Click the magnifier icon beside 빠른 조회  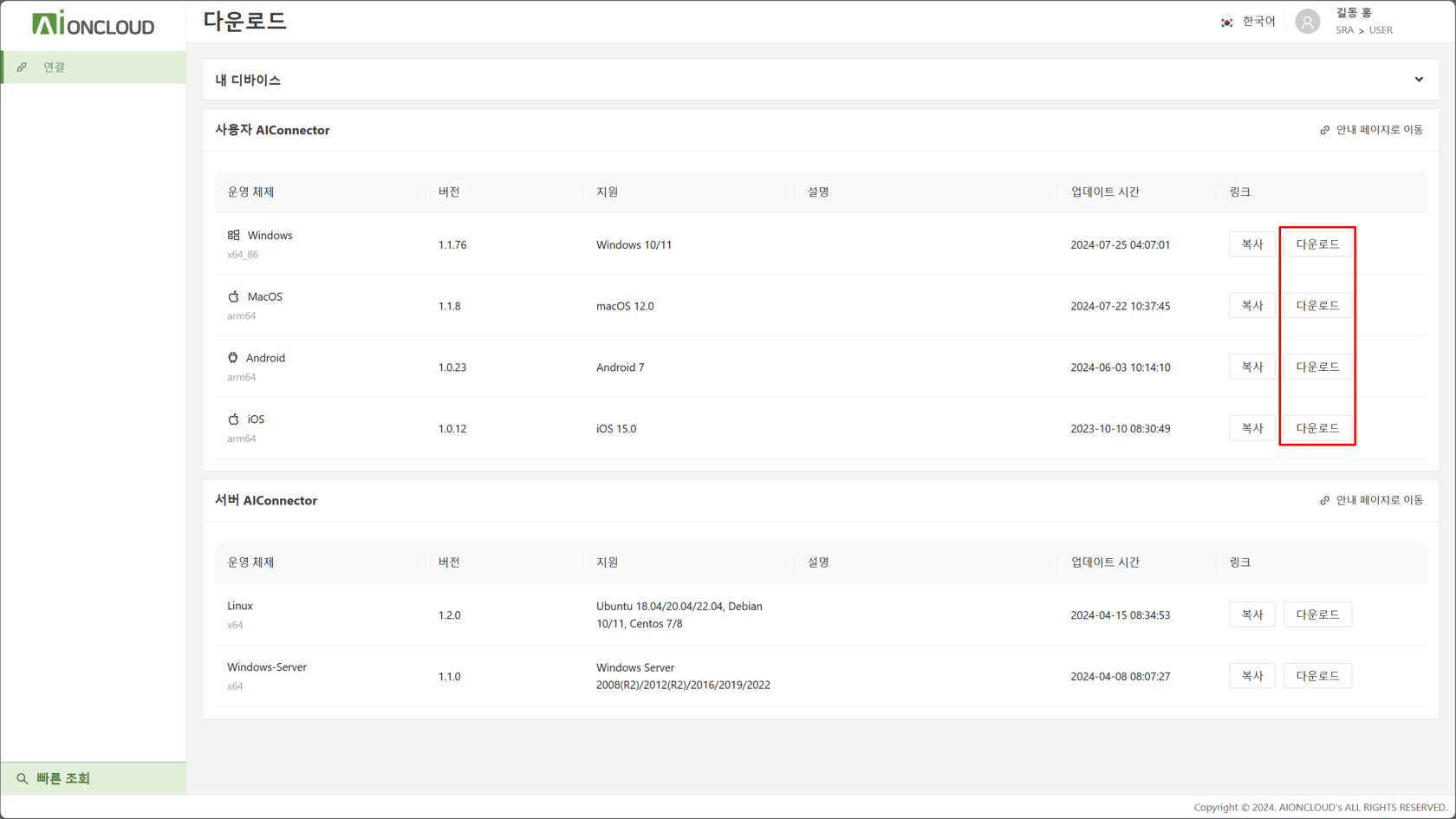pos(23,779)
